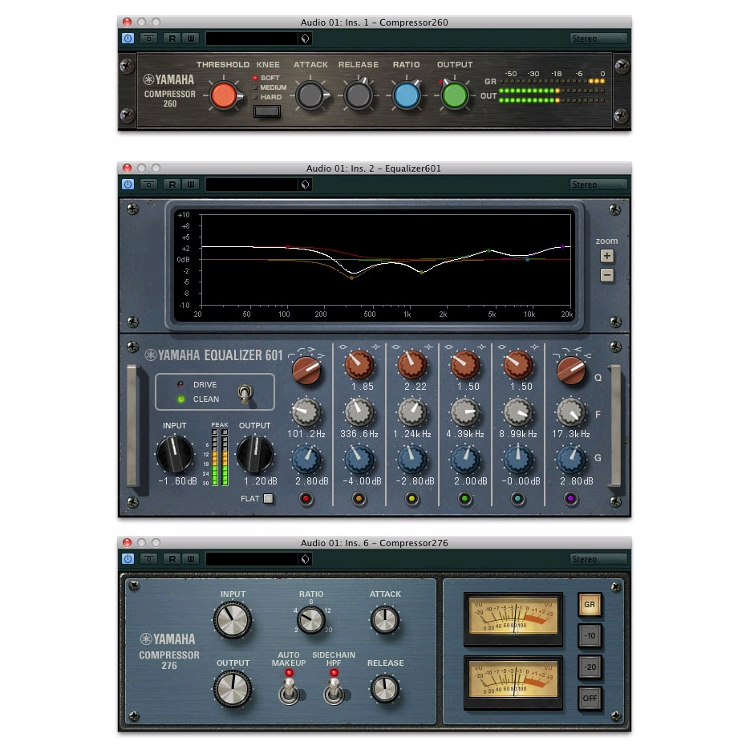Click the button between bypass and R in Compressor260
This screenshot has width=750, height=750.
[x=149, y=38]
